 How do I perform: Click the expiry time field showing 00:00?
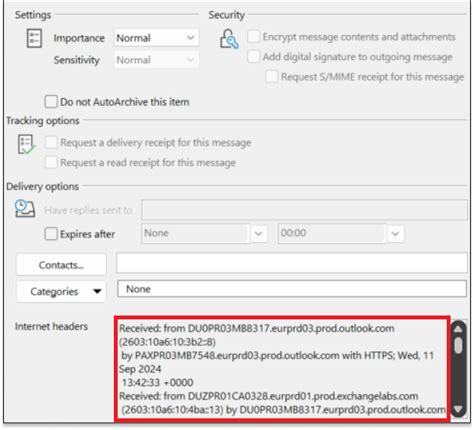(332, 233)
